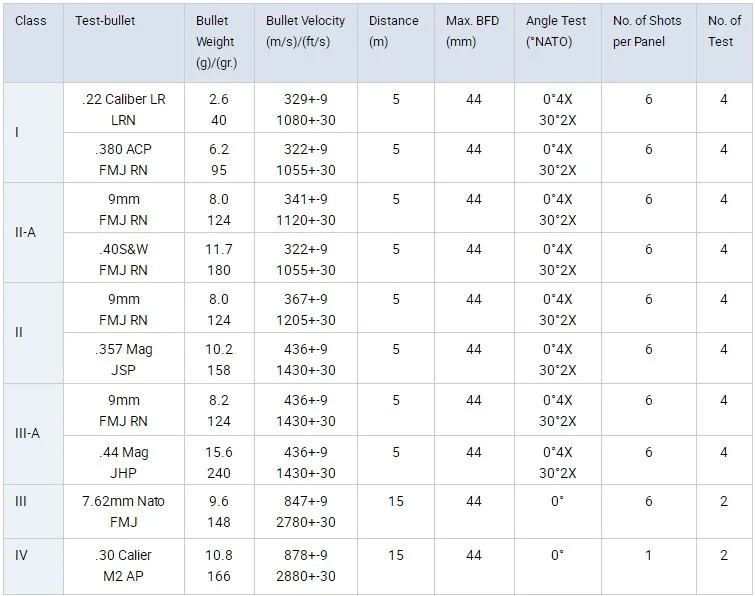
Task: Click the 7.62mm Nato FMJ cell
Action: pos(124,511)
